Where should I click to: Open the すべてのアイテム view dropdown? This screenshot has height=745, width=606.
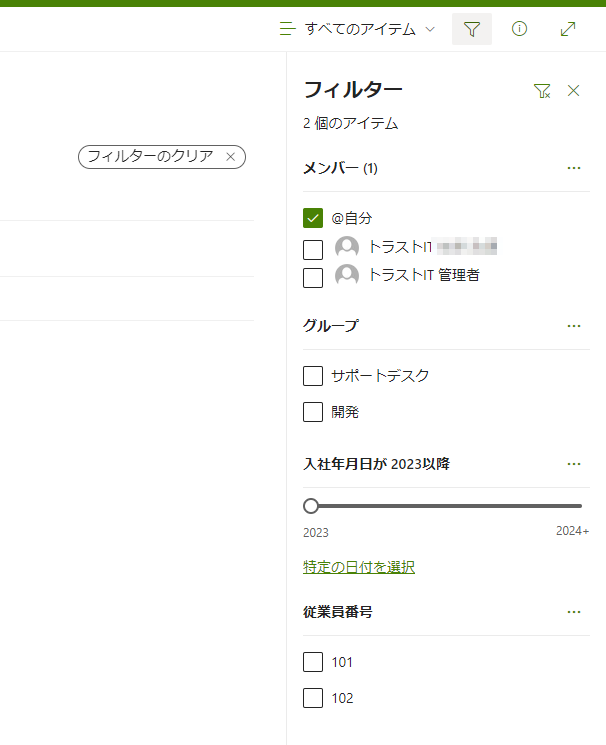pyautogui.click(x=358, y=29)
